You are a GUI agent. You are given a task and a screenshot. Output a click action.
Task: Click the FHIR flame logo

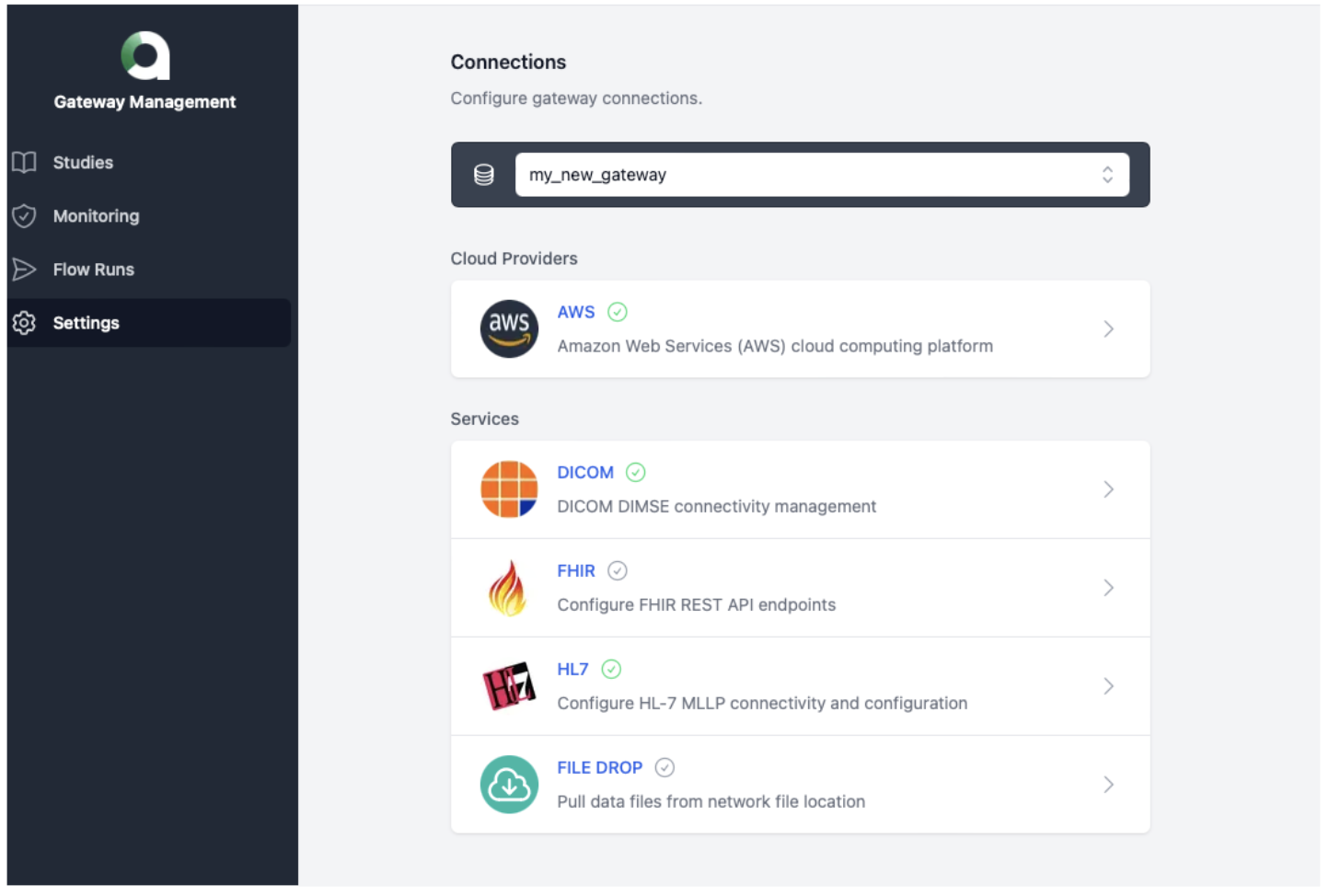[x=508, y=588]
